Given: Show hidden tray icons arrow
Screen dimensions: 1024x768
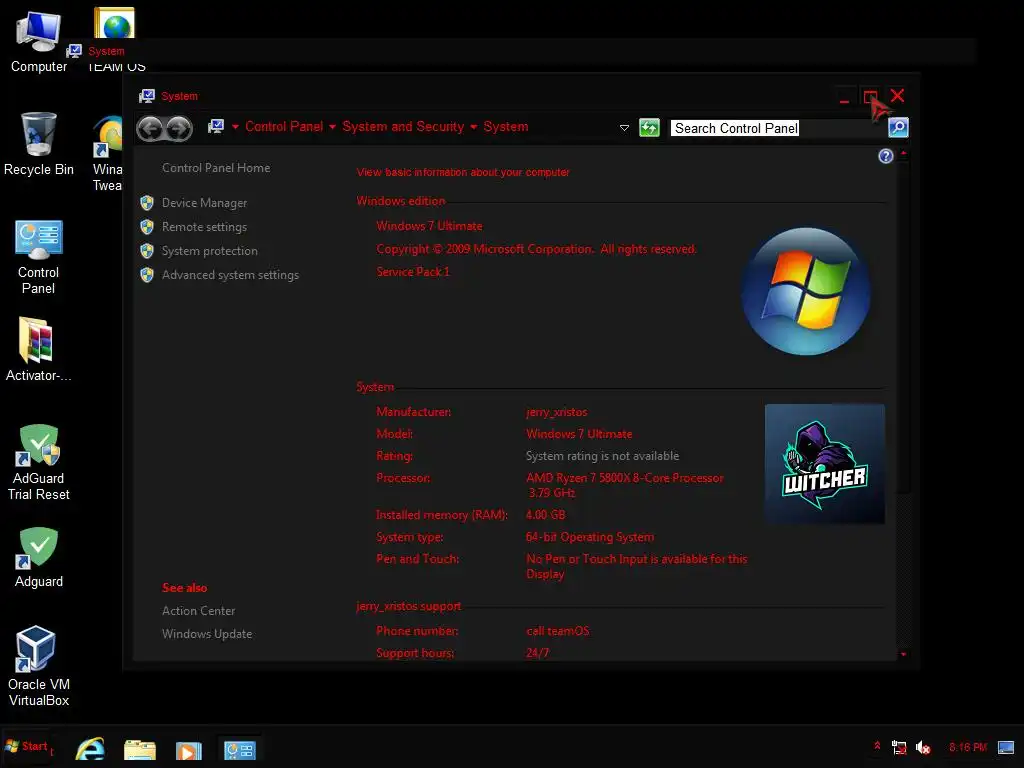Looking at the screenshot, I should (x=877, y=745).
